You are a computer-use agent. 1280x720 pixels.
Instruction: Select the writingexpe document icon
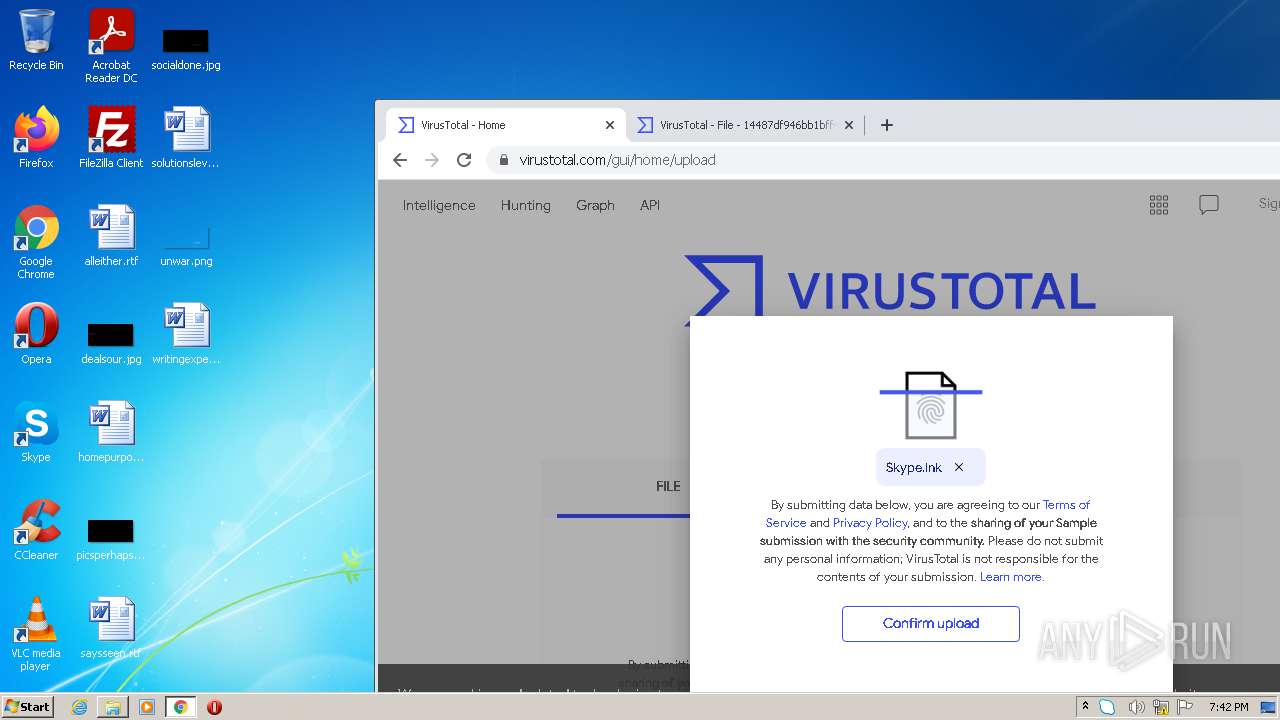tap(186, 334)
